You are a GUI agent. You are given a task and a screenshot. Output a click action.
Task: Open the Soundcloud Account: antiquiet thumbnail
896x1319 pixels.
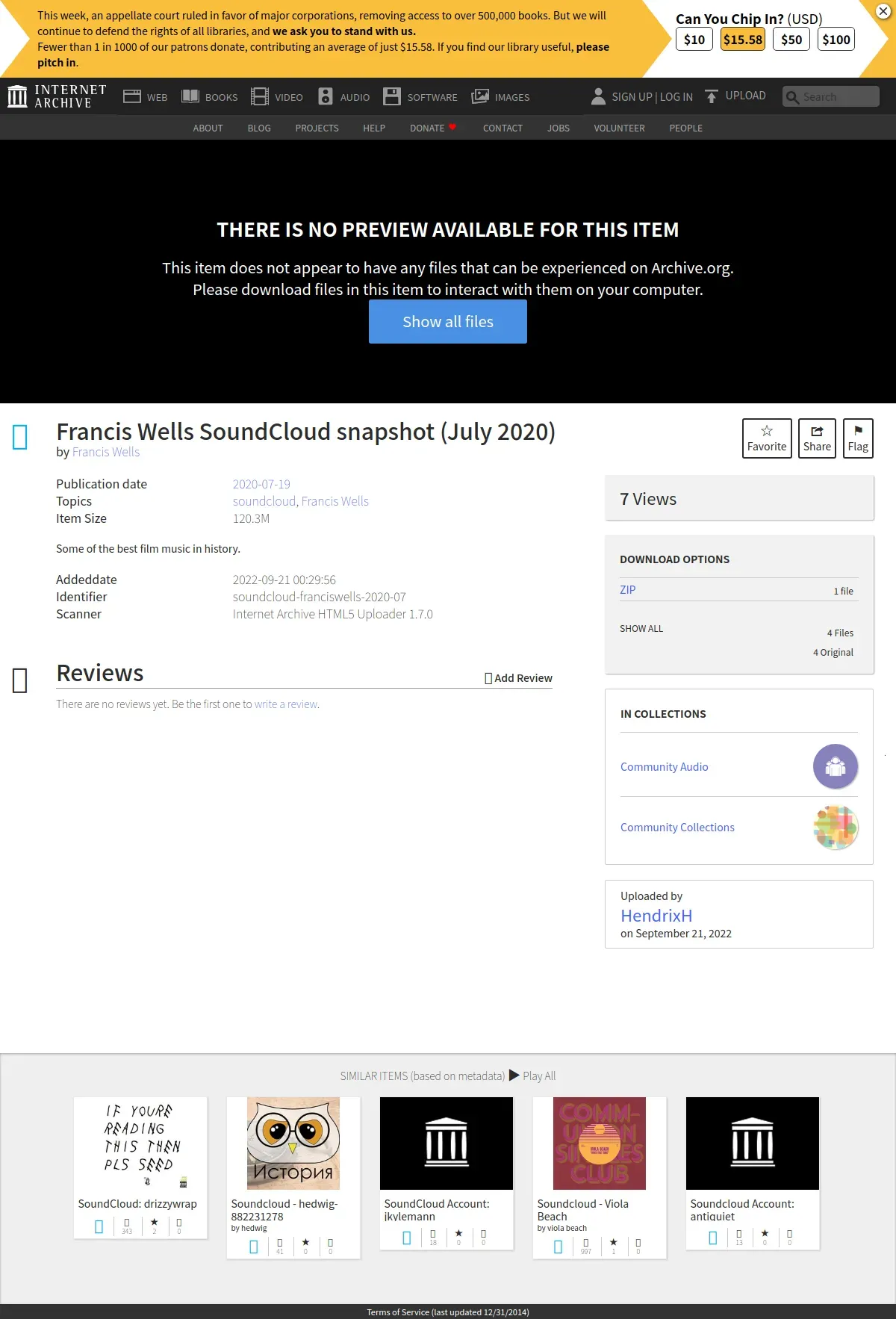click(x=753, y=1143)
